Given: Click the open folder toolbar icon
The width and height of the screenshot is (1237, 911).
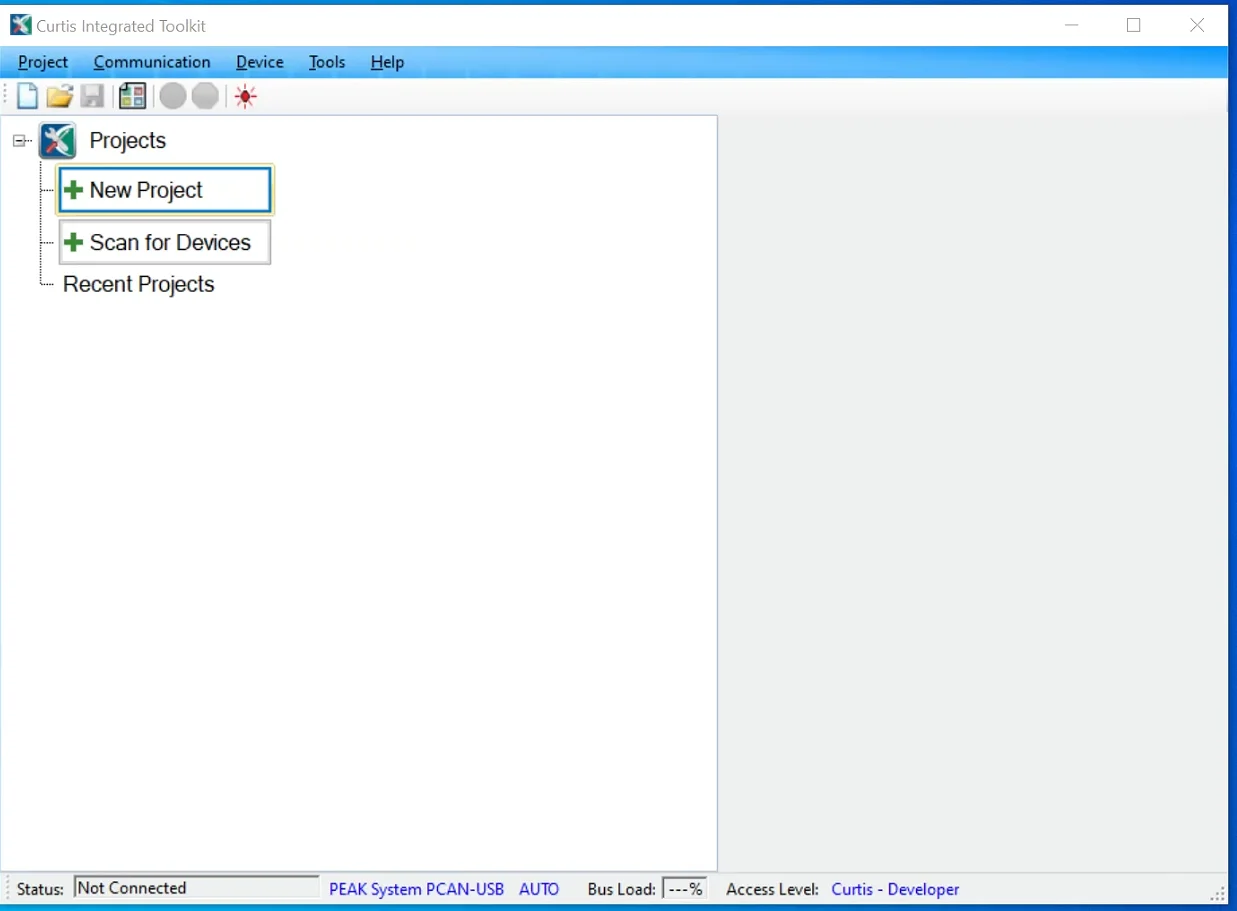Looking at the screenshot, I should point(60,97).
